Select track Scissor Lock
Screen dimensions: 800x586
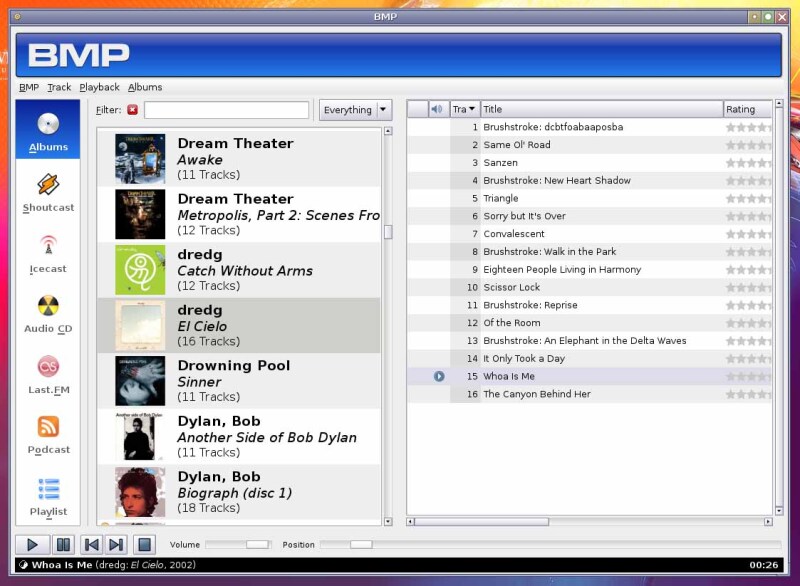(x=589, y=287)
